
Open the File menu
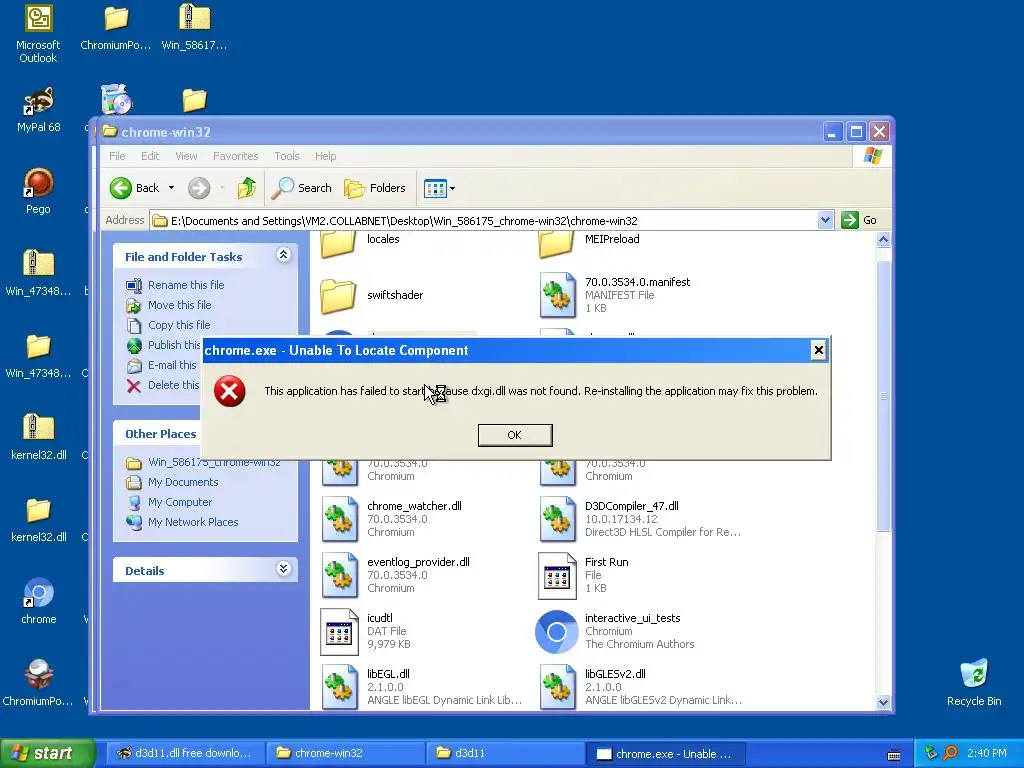click(x=117, y=156)
